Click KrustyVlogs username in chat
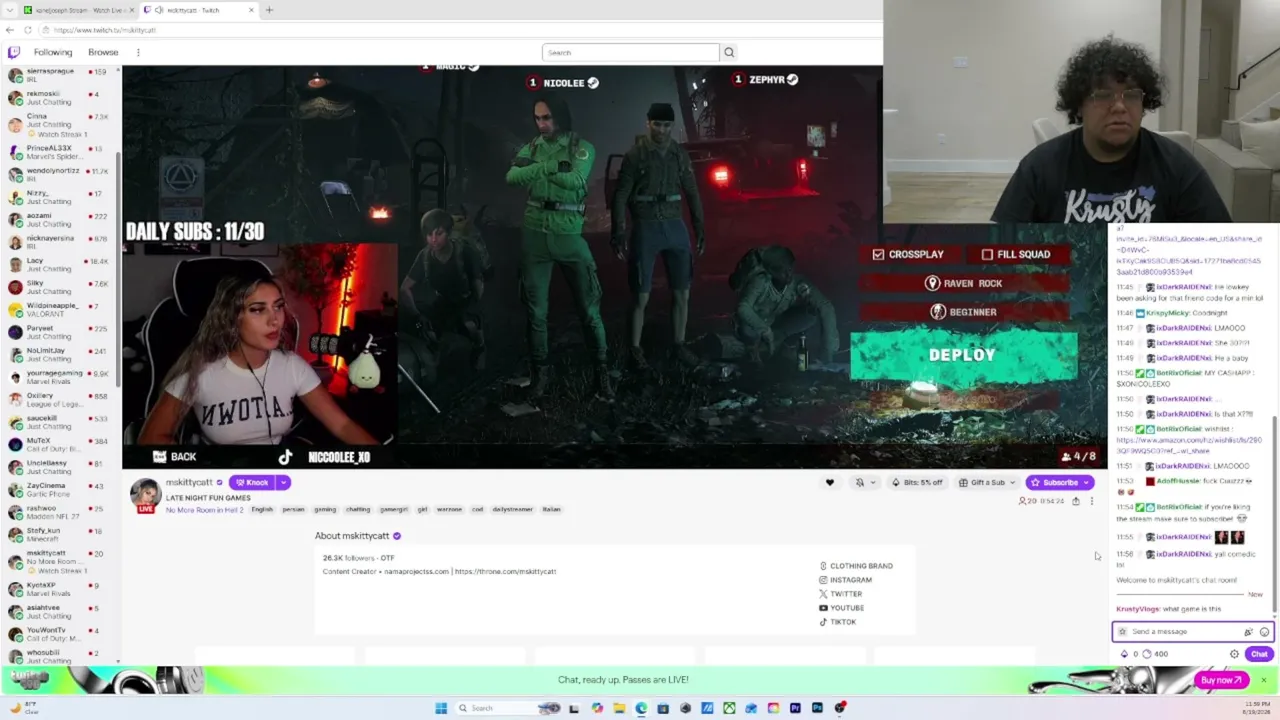 [1138, 609]
